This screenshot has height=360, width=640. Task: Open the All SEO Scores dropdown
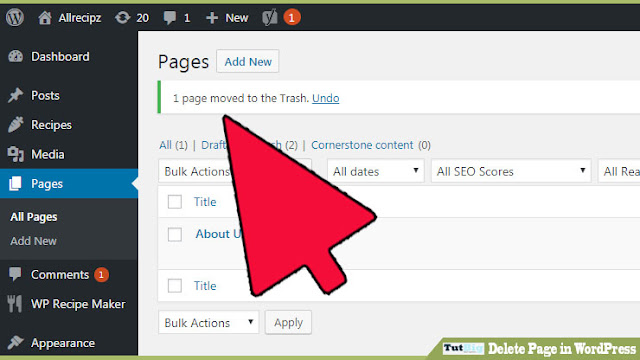coord(511,171)
